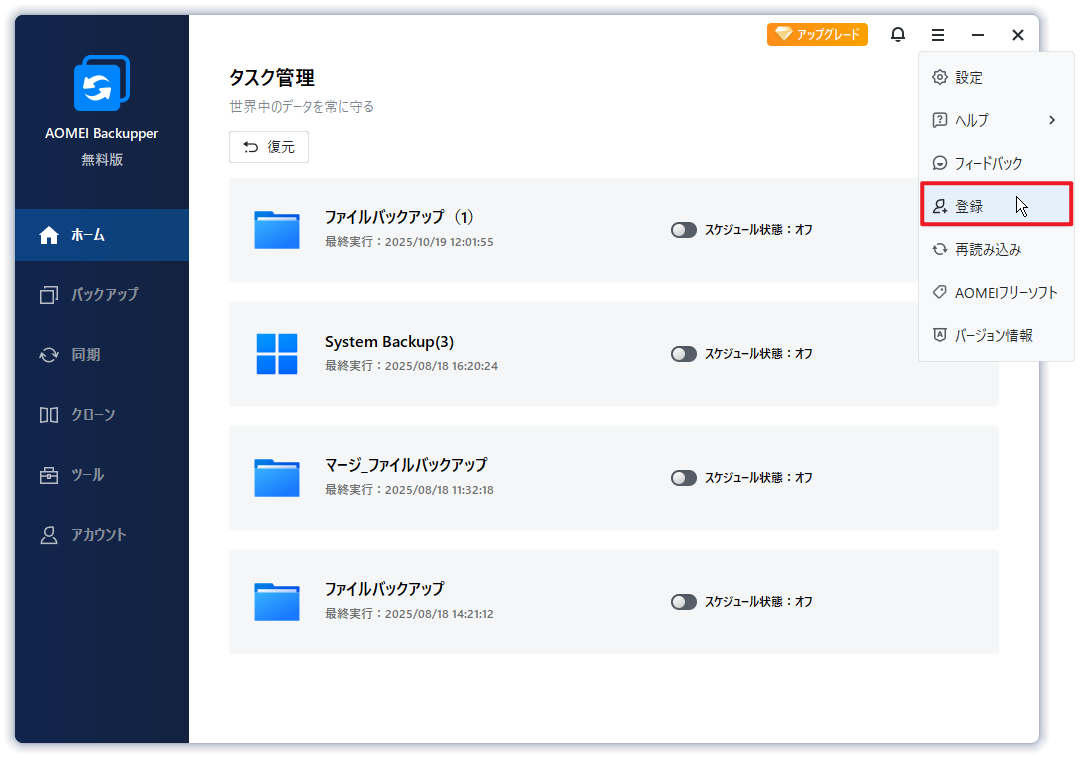
Task: Select フィードバック from the menu
Action: pos(996,163)
